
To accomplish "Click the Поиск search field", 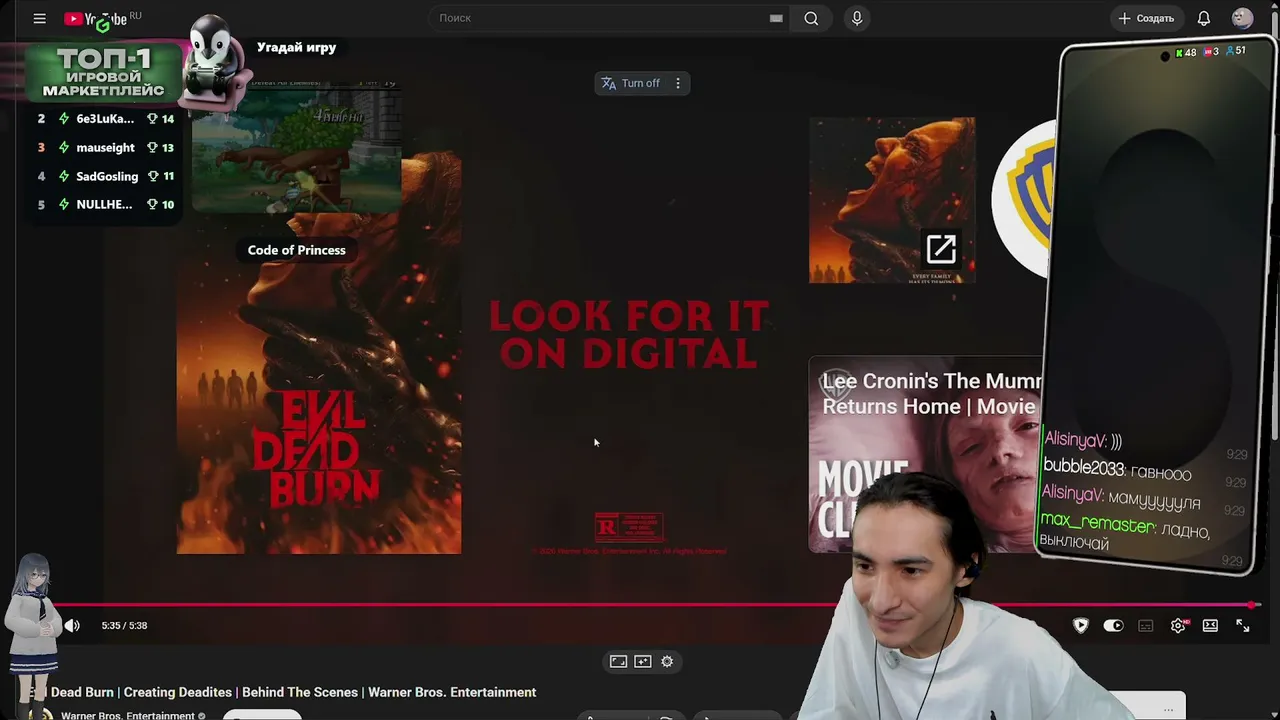I will 600,18.
